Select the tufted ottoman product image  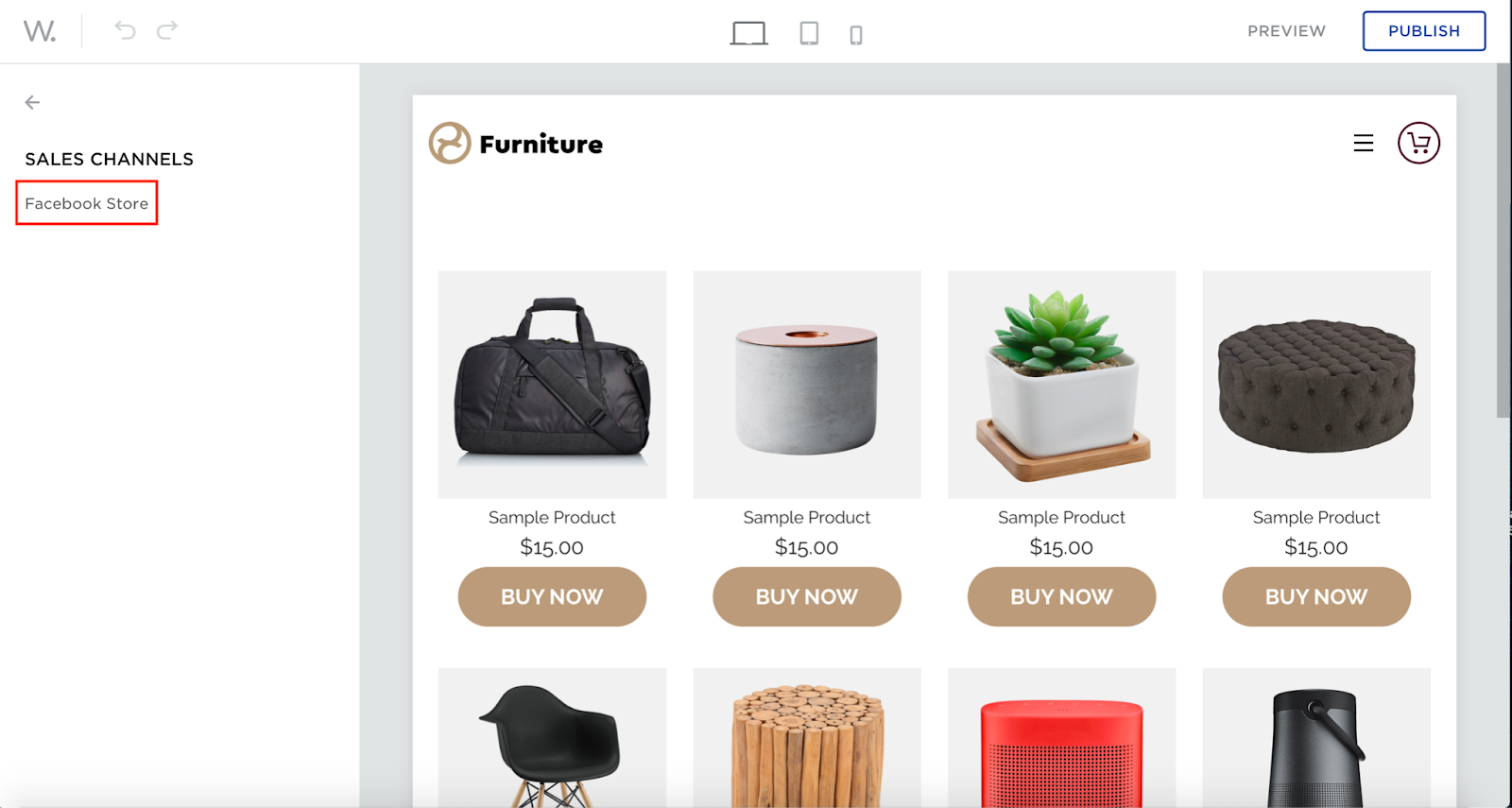click(x=1316, y=385)
